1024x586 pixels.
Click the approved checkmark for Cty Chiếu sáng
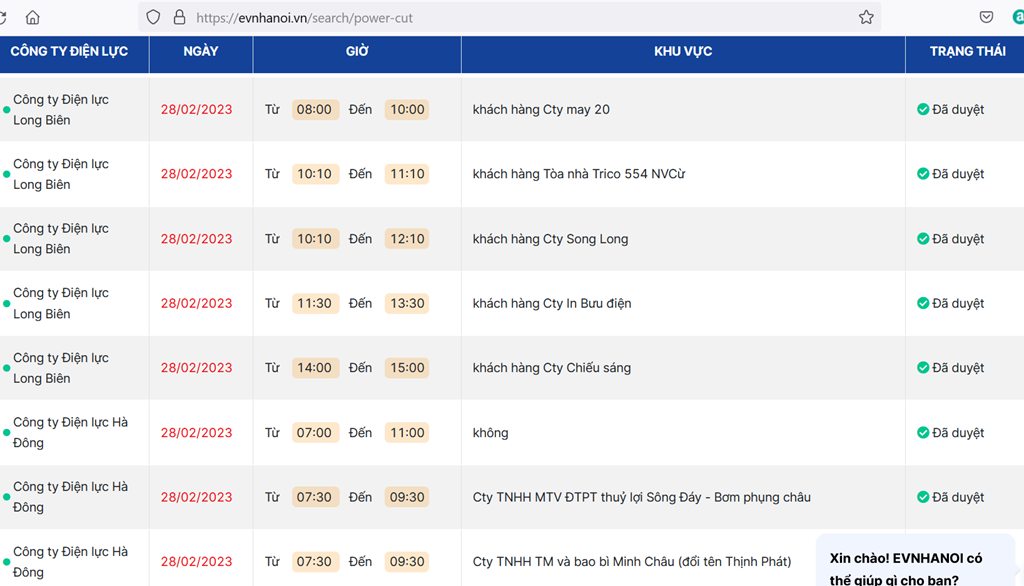pos(923,368)
